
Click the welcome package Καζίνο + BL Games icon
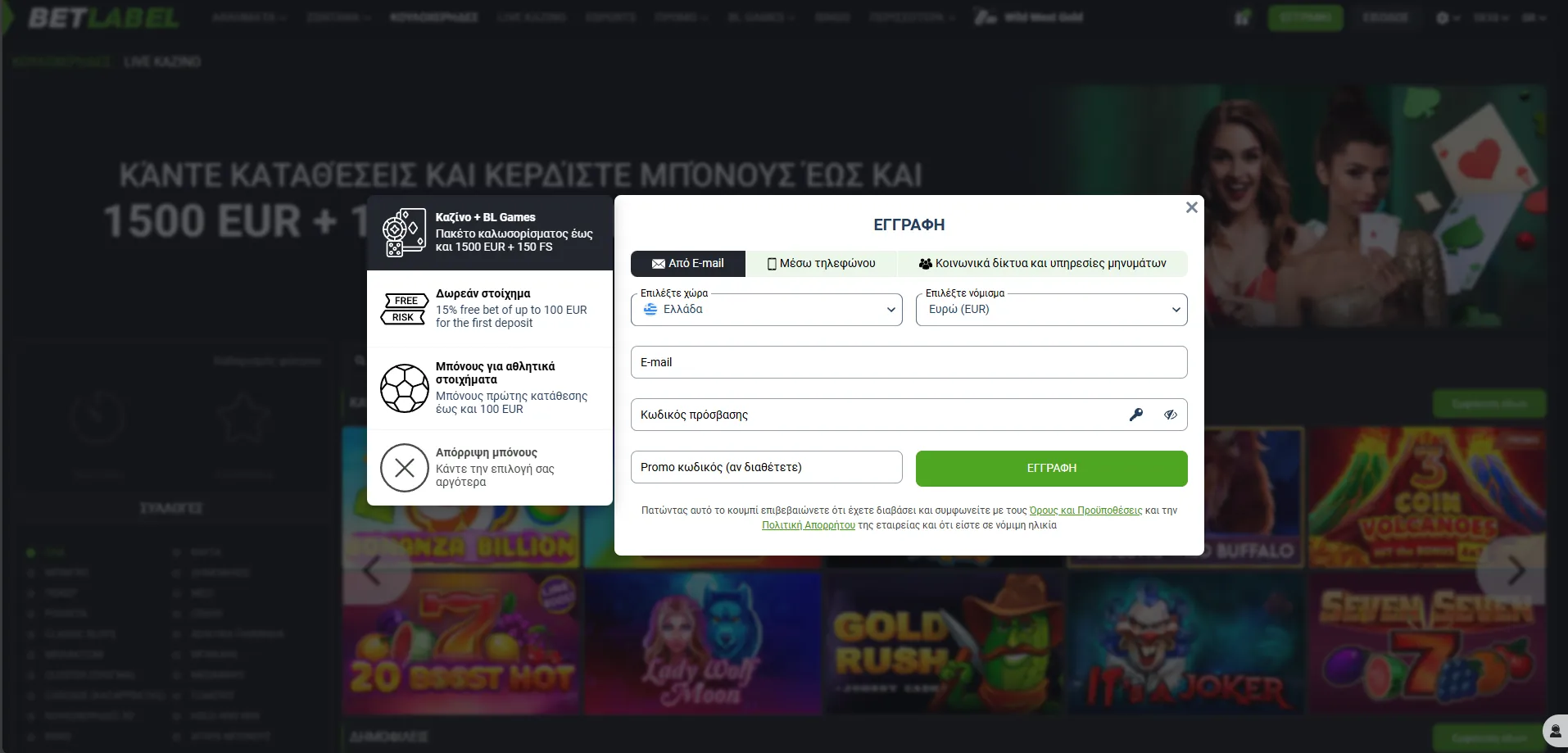point(404,232)
